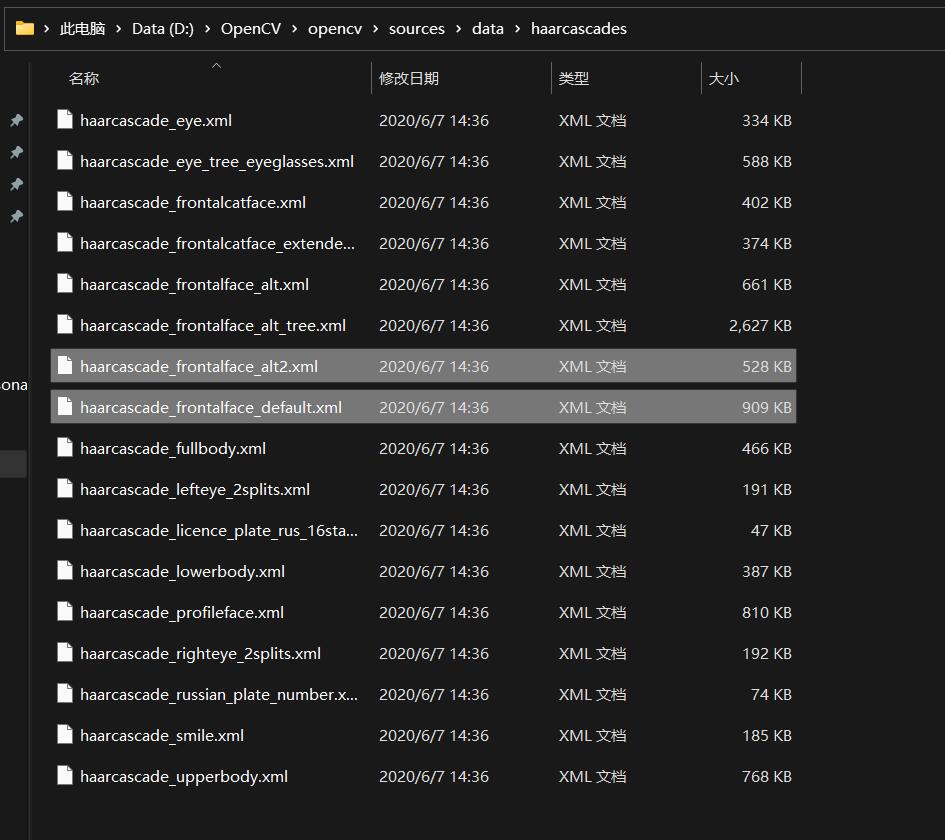Click the 185 KB size value

coord(767,735)
